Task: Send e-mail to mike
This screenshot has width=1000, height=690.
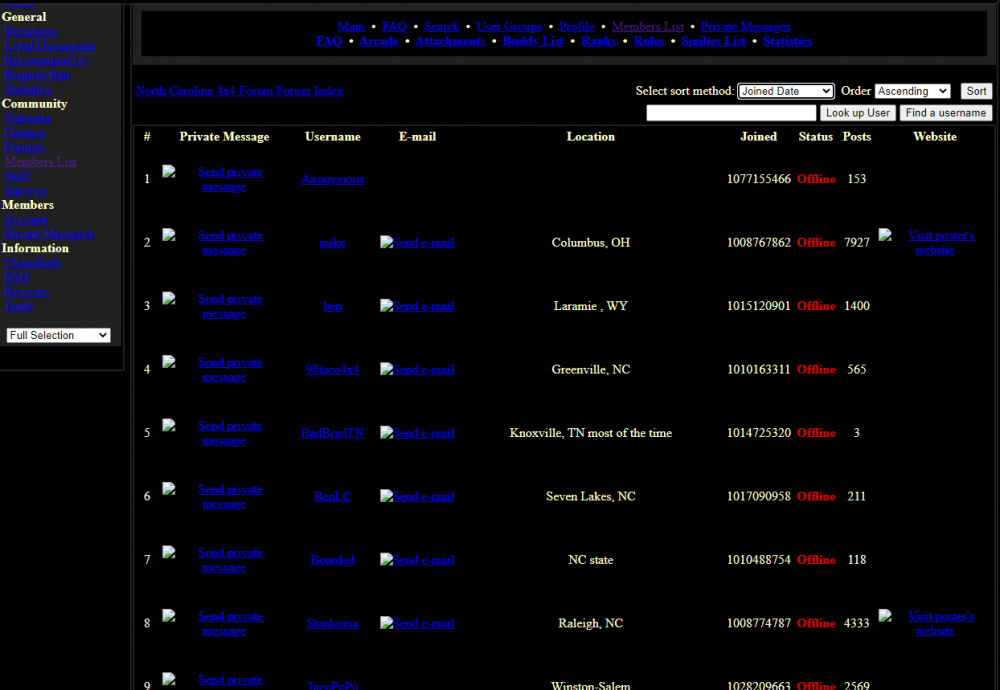Action: [x=417, y=242]
